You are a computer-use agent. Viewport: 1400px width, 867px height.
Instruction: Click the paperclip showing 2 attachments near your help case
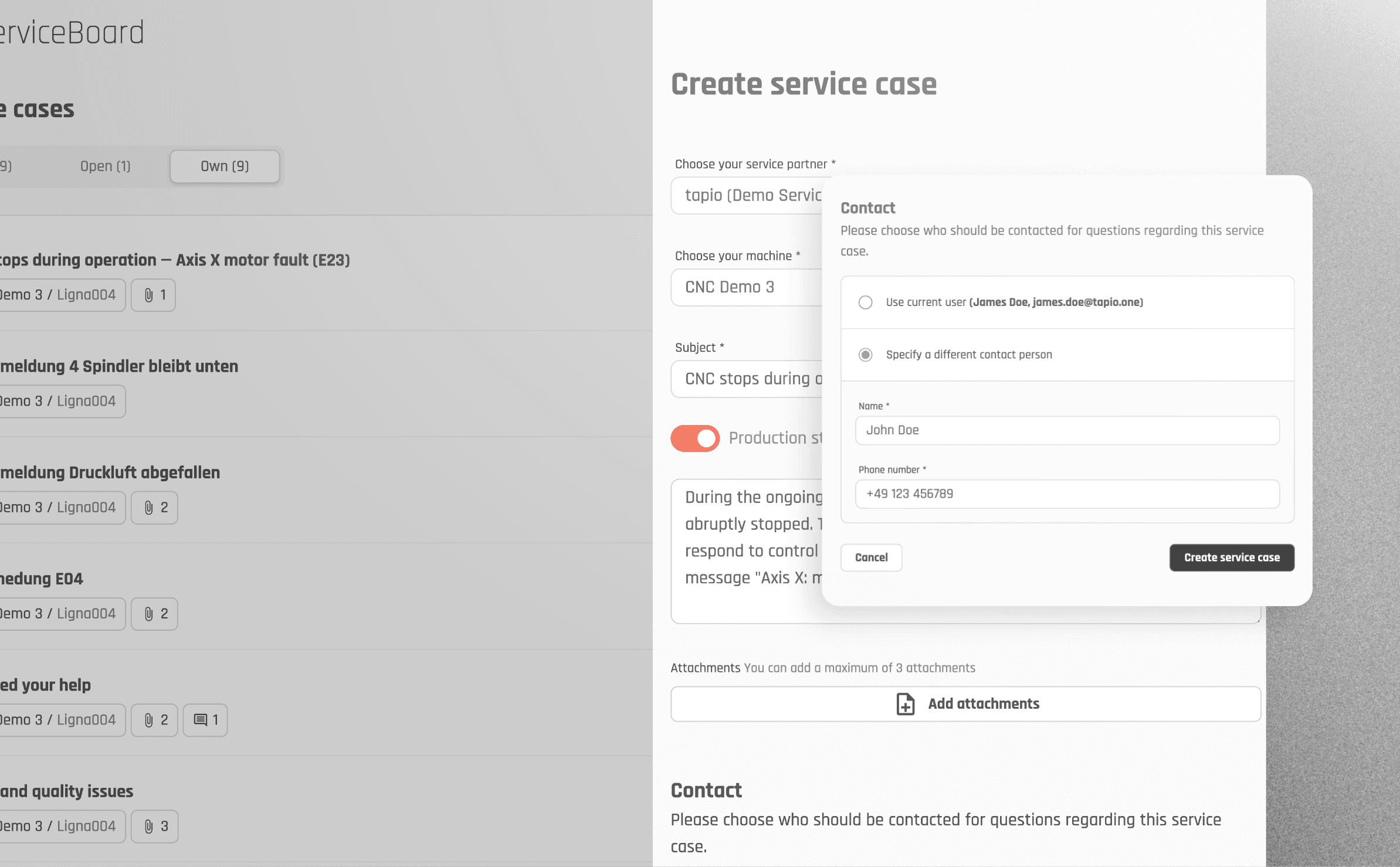pyautogui.click(x=154, y=720)
